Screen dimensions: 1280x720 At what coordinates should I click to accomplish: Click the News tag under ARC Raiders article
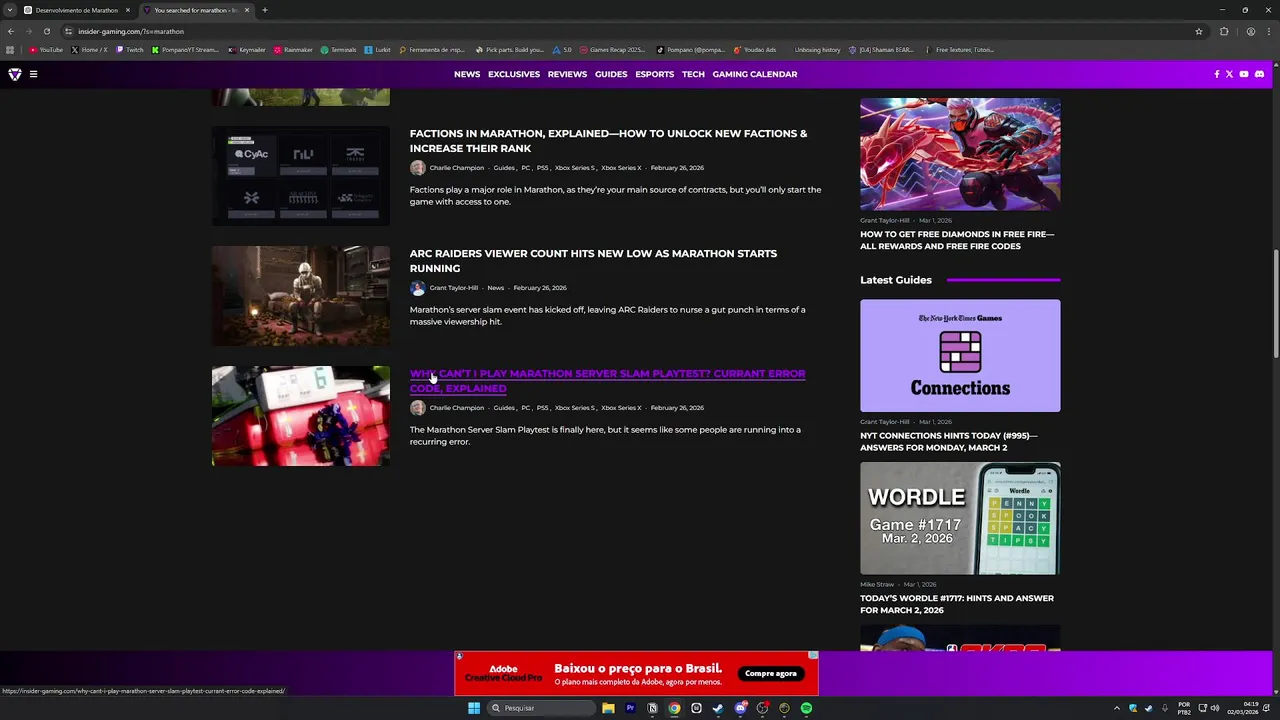(496, 288)
